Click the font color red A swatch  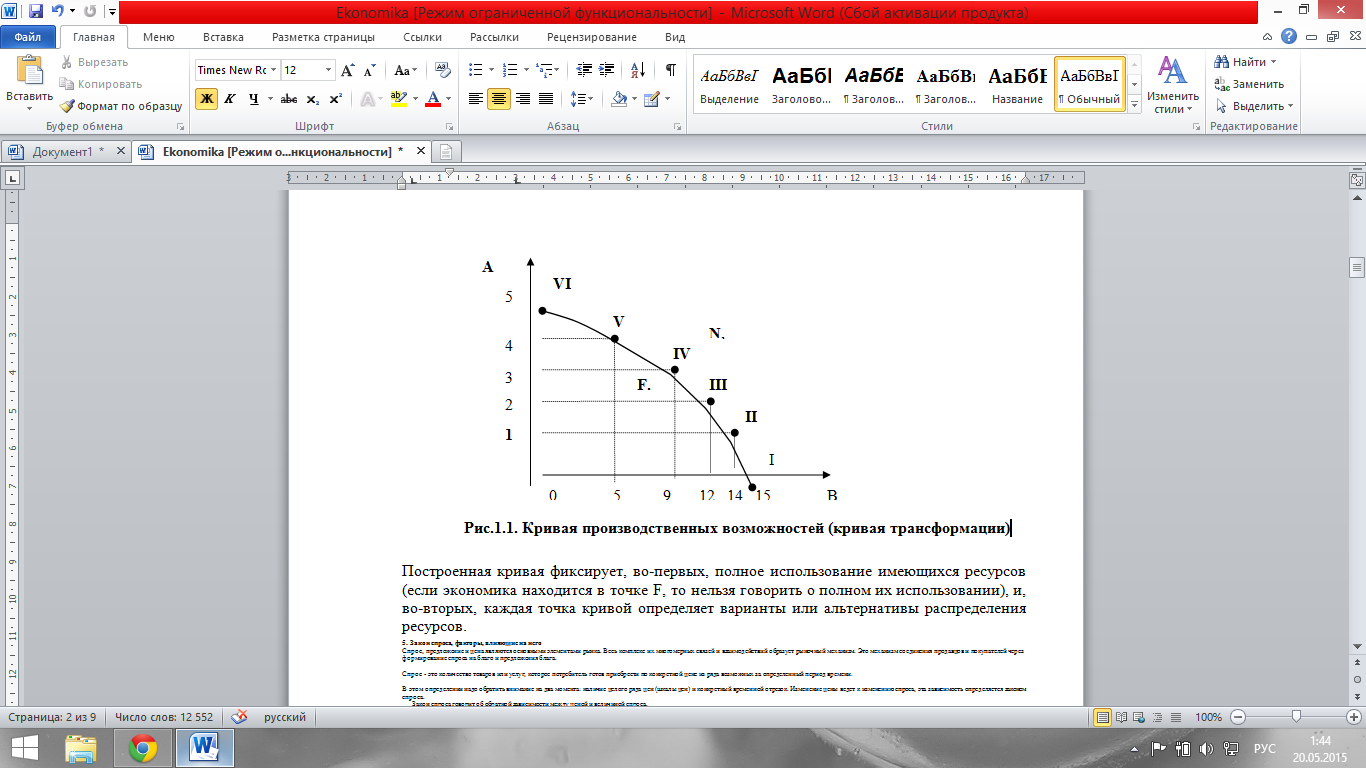pos(433,99)
